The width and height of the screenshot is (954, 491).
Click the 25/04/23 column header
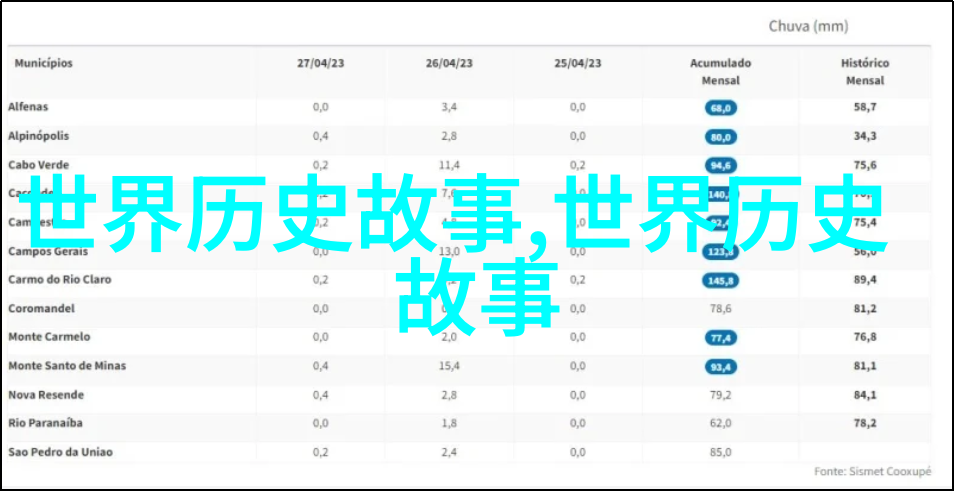point(578,63)
